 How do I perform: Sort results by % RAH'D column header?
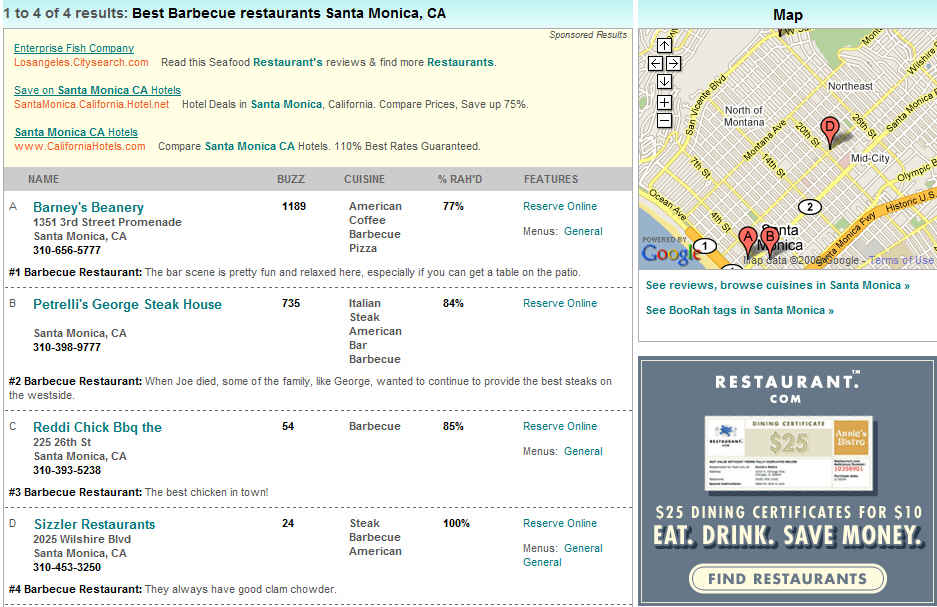click(460, 179)
